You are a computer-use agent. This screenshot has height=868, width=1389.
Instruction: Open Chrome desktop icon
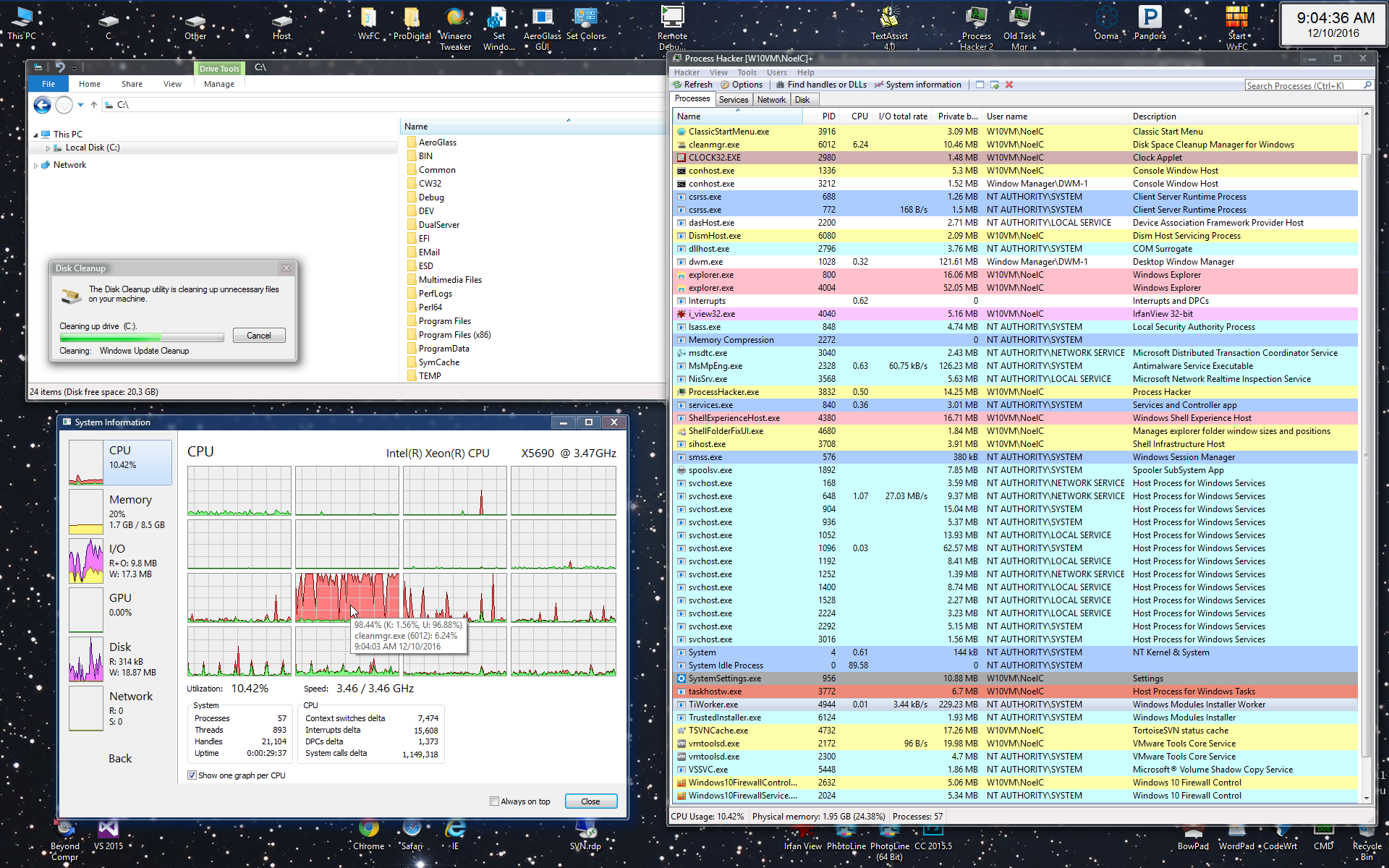pos(369,835)
